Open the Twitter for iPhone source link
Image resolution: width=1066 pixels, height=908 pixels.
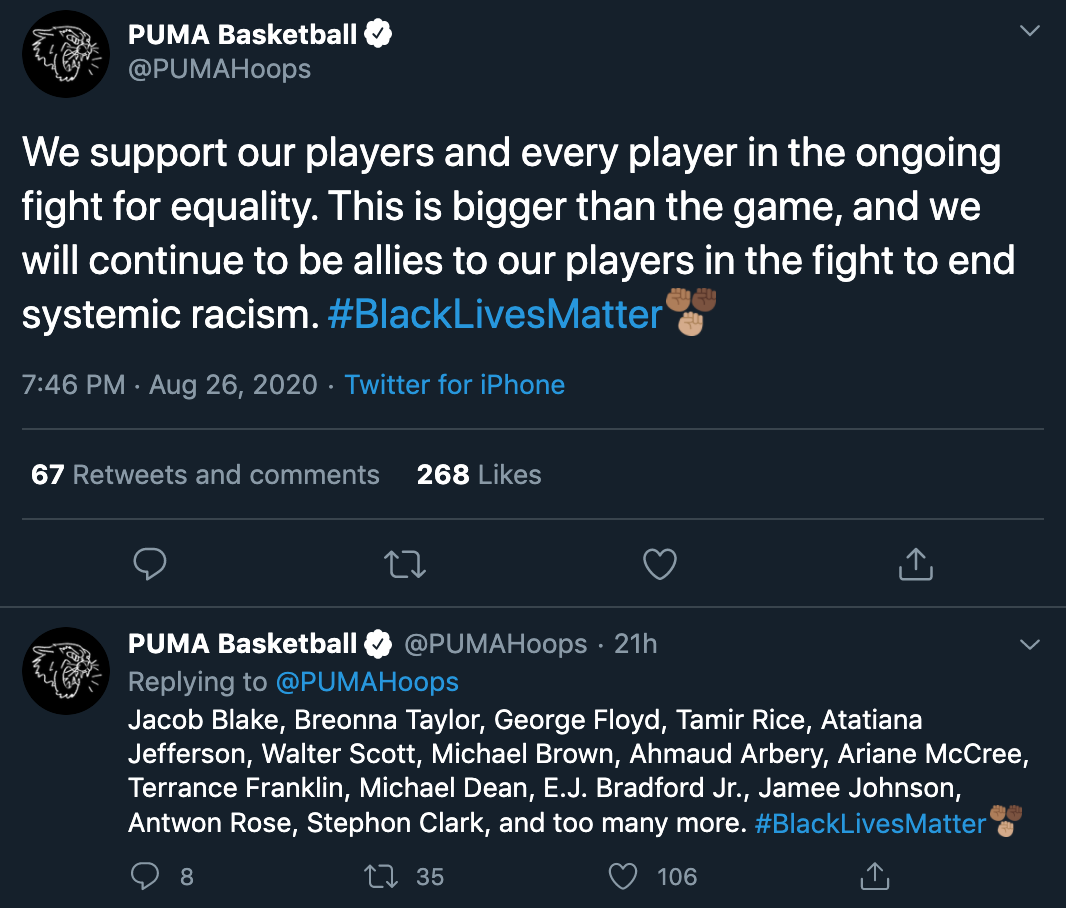455,385
